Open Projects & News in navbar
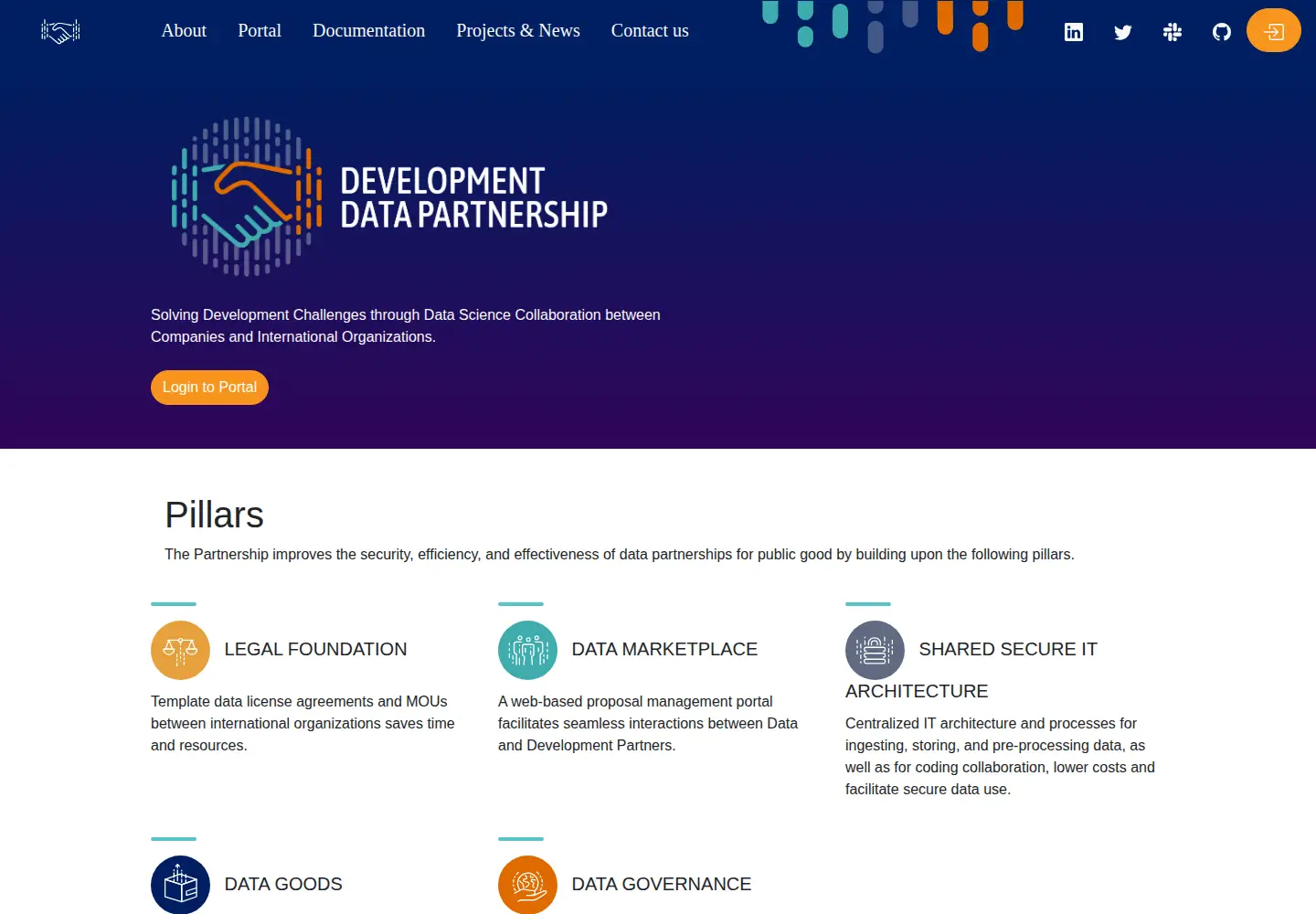The image size is (1316, 914). click(518, 30)
